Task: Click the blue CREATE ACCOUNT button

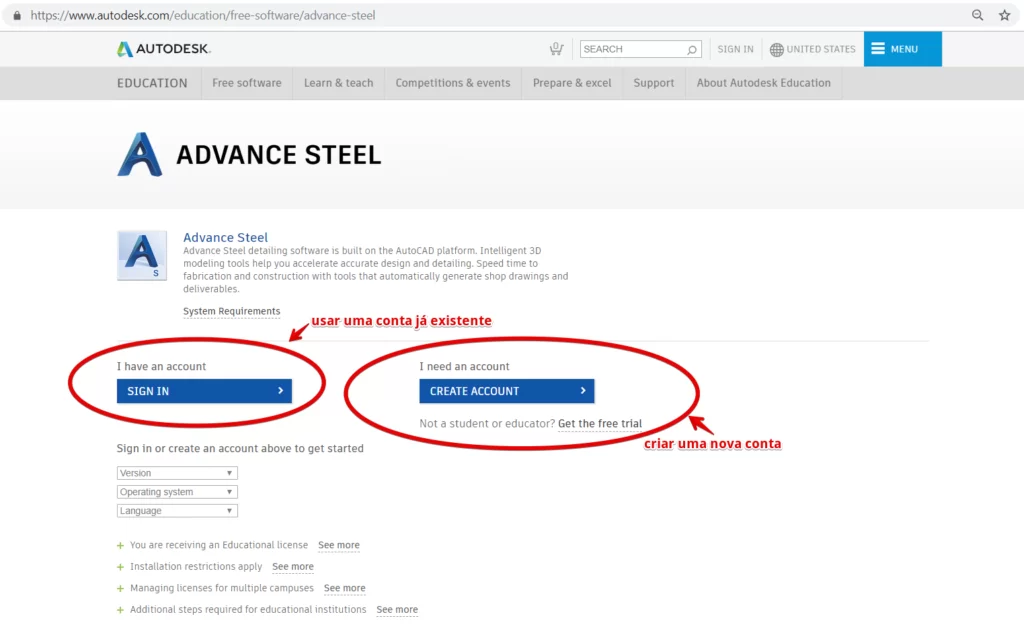Action: 507,391
